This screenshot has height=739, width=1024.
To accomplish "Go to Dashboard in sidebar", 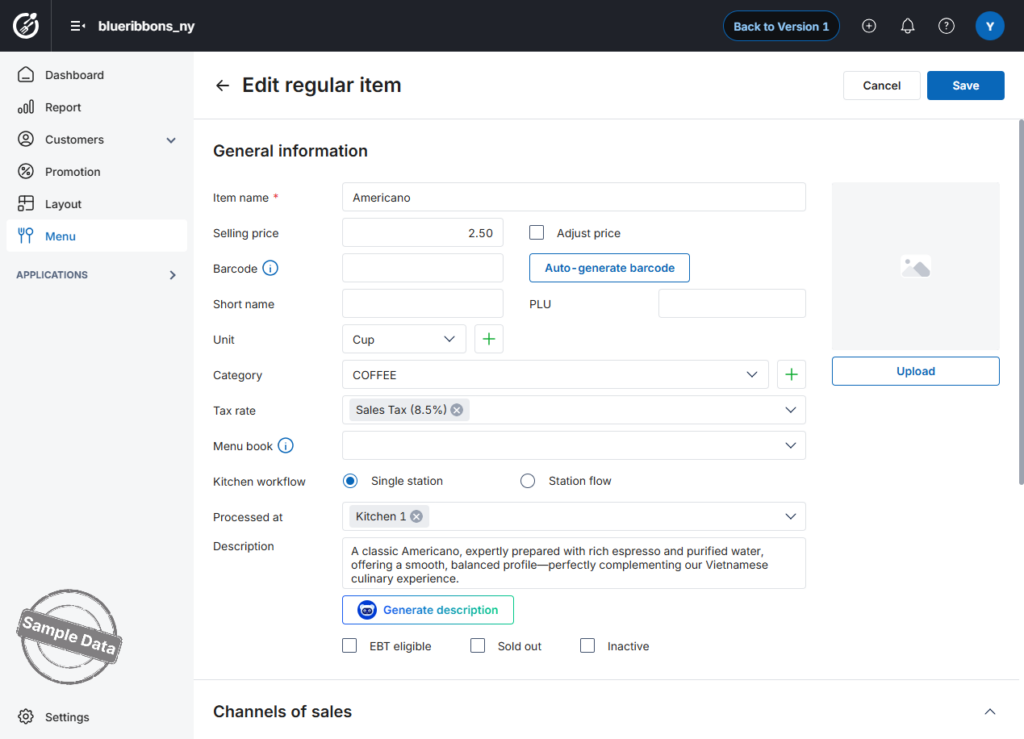I will 97,74.
